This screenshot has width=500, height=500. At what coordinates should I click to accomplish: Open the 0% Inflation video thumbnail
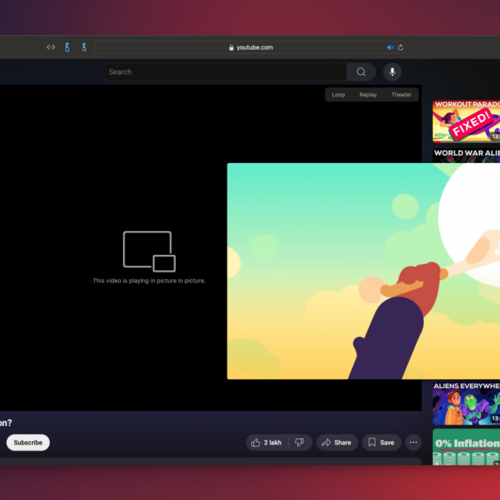[x=466, y=447]
